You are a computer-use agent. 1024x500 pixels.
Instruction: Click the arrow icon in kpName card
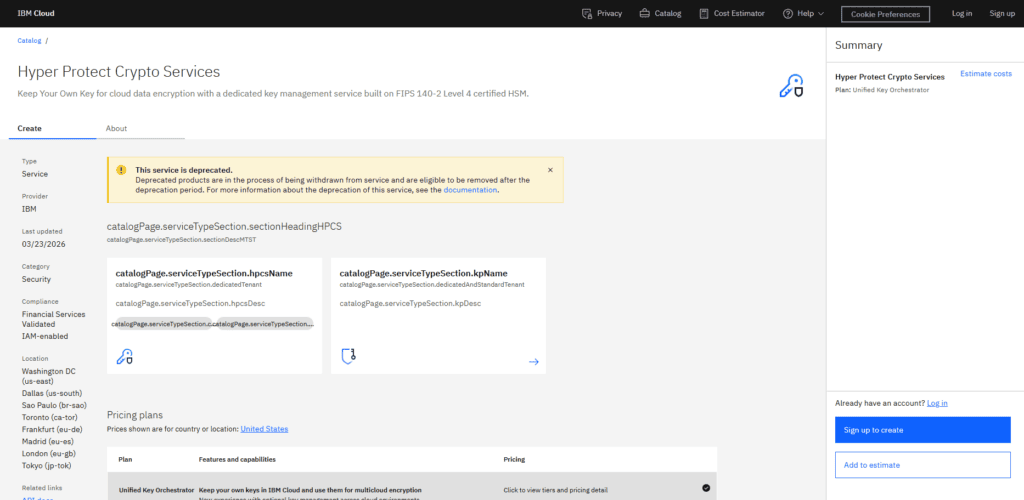[x=534, y=362]
